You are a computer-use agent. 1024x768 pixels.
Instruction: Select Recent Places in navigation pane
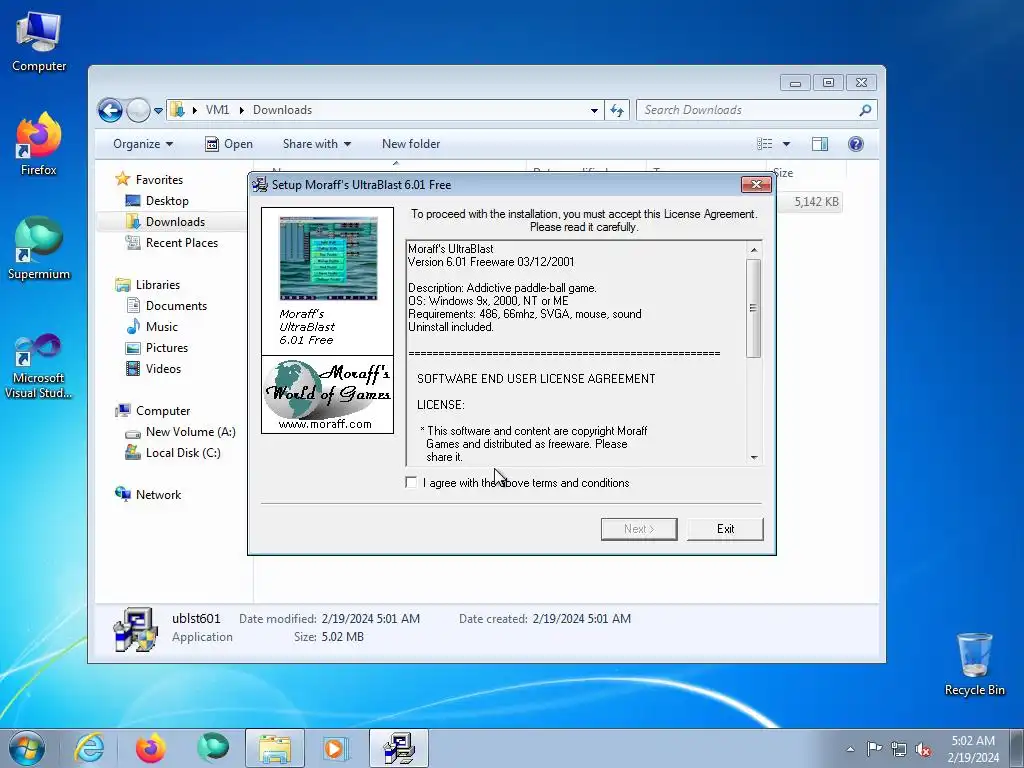(172, 242)
